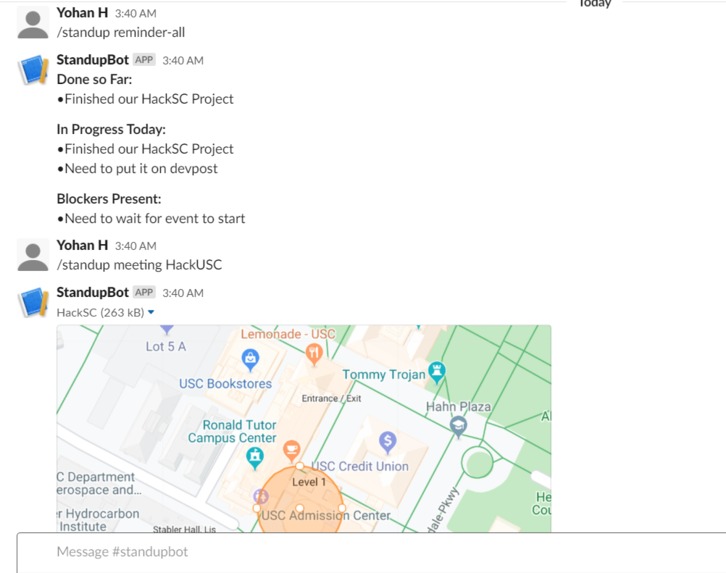This screenshot has width=726, height=573.
Task: Click the USC Credit Union dollar pin
Action: click(388, 442)
